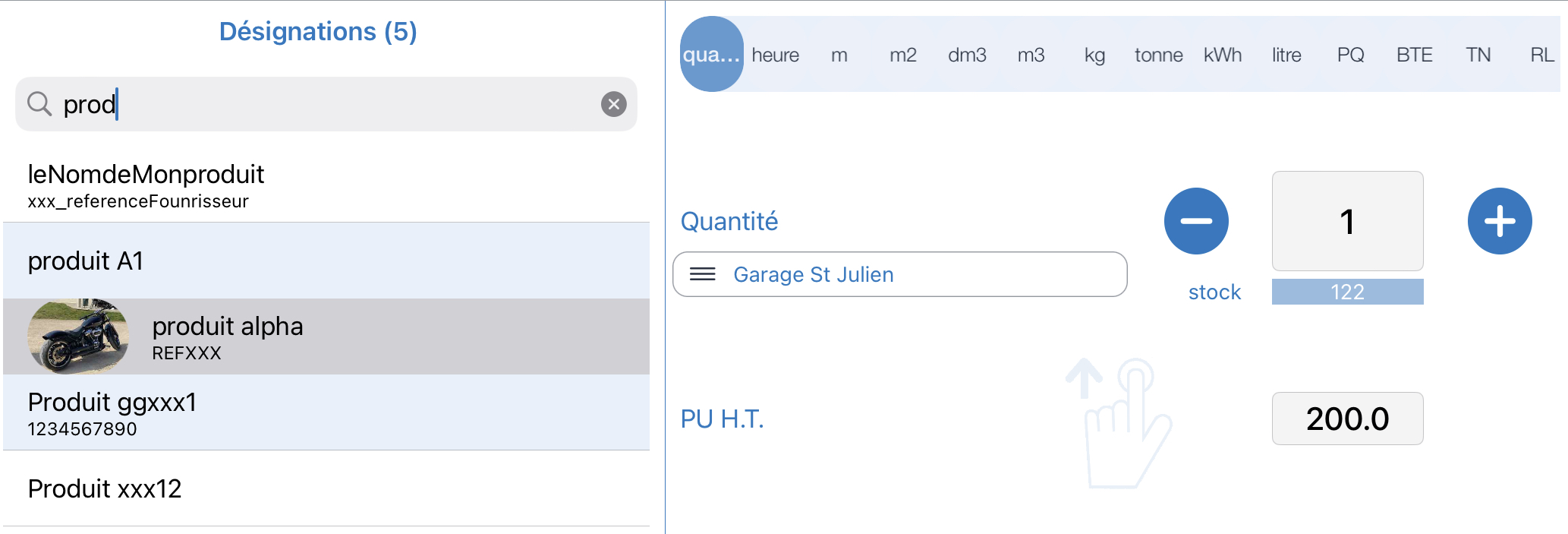The image size is (1568, 534).
Task: Edit the PU H.T. price 200.0 field
Action: 1347,419
